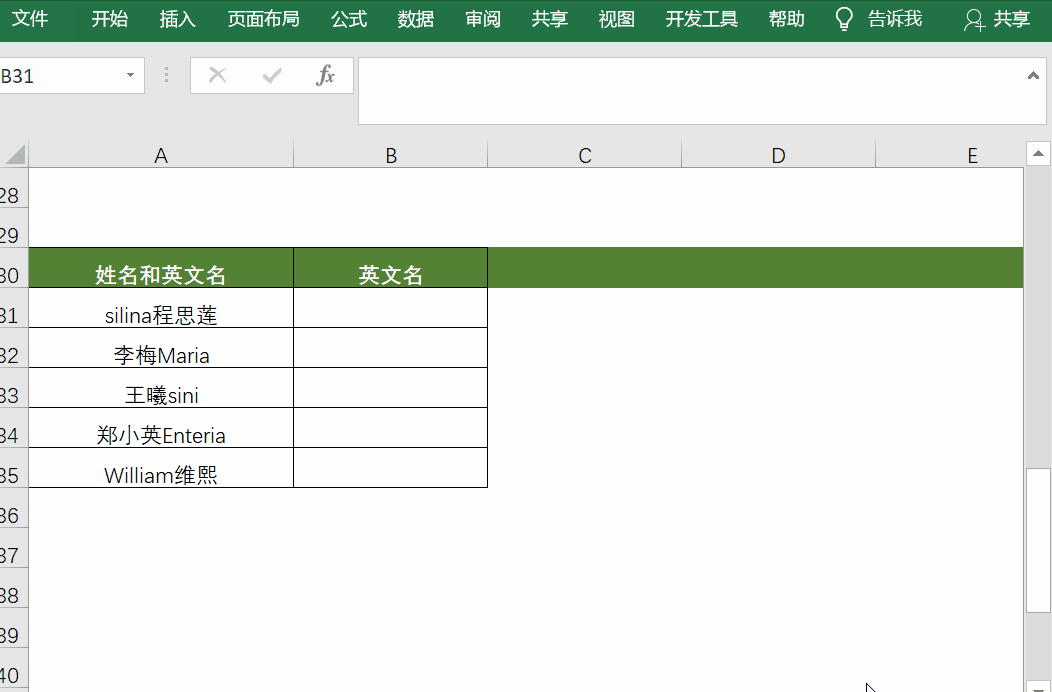Cancel cell entry with the X icon
Viewport: 1052px width, 692px height.
point(218,75)
